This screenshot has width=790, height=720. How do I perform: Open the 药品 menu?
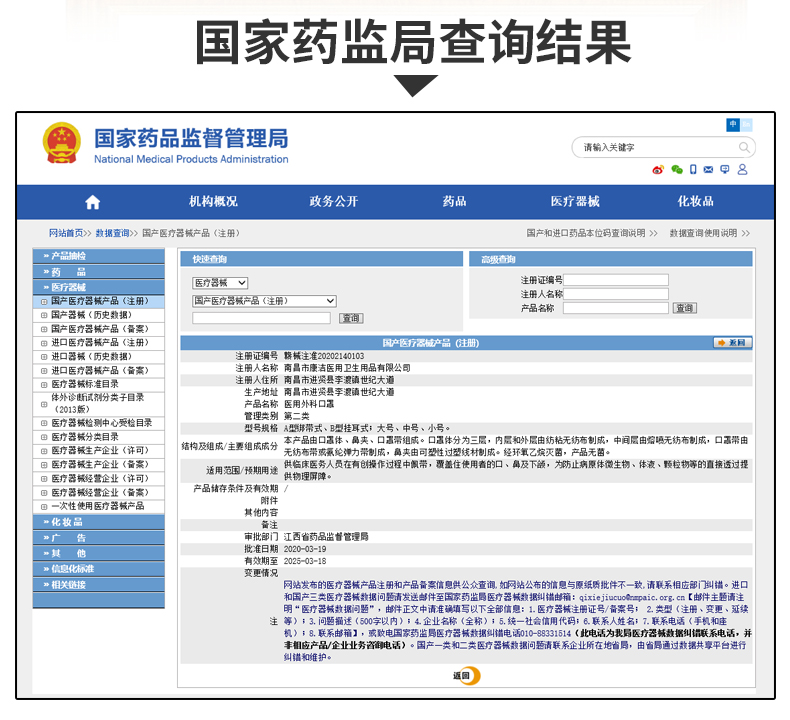[x=454, y=202]
